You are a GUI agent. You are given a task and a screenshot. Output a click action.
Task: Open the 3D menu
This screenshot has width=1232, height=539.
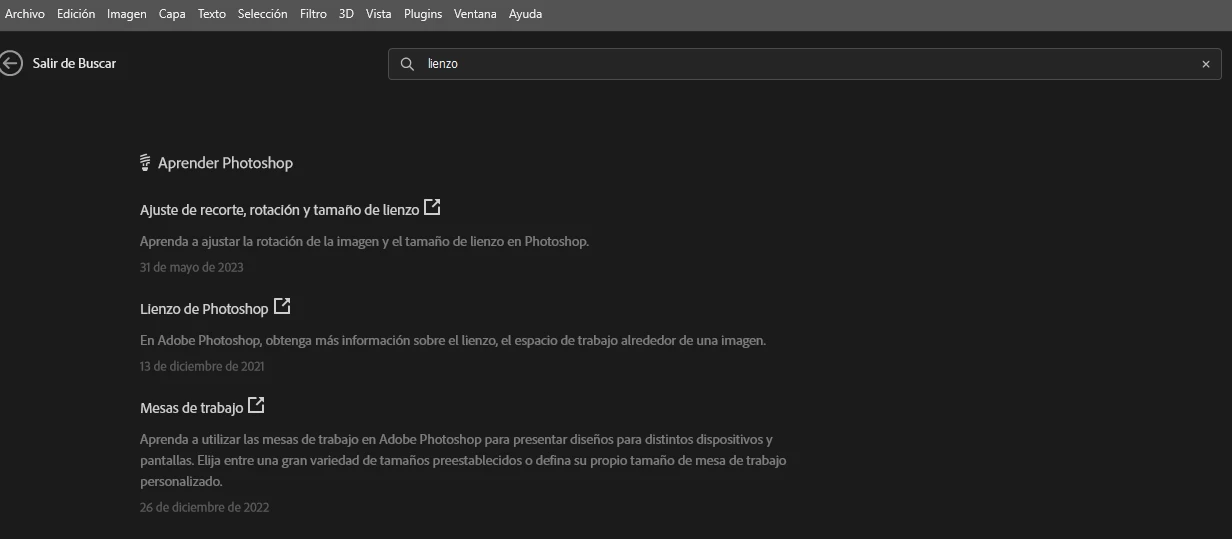pyautogui.click(x=346, y=14)
